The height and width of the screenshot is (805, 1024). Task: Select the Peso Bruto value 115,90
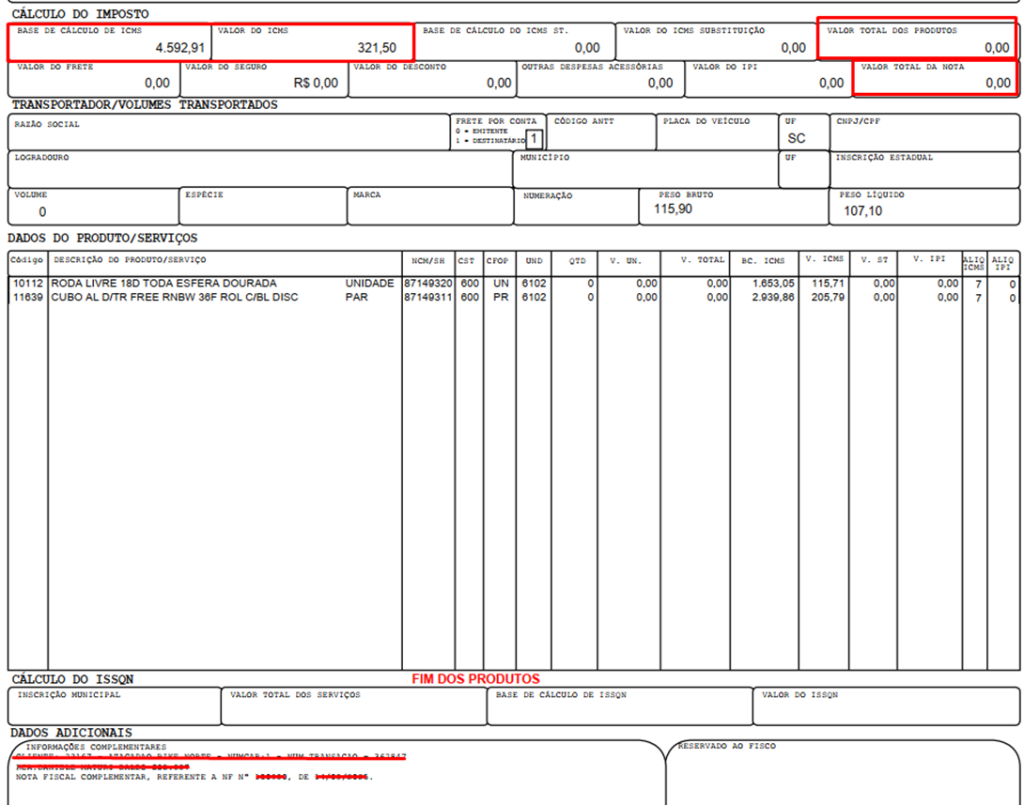[673, 209]
